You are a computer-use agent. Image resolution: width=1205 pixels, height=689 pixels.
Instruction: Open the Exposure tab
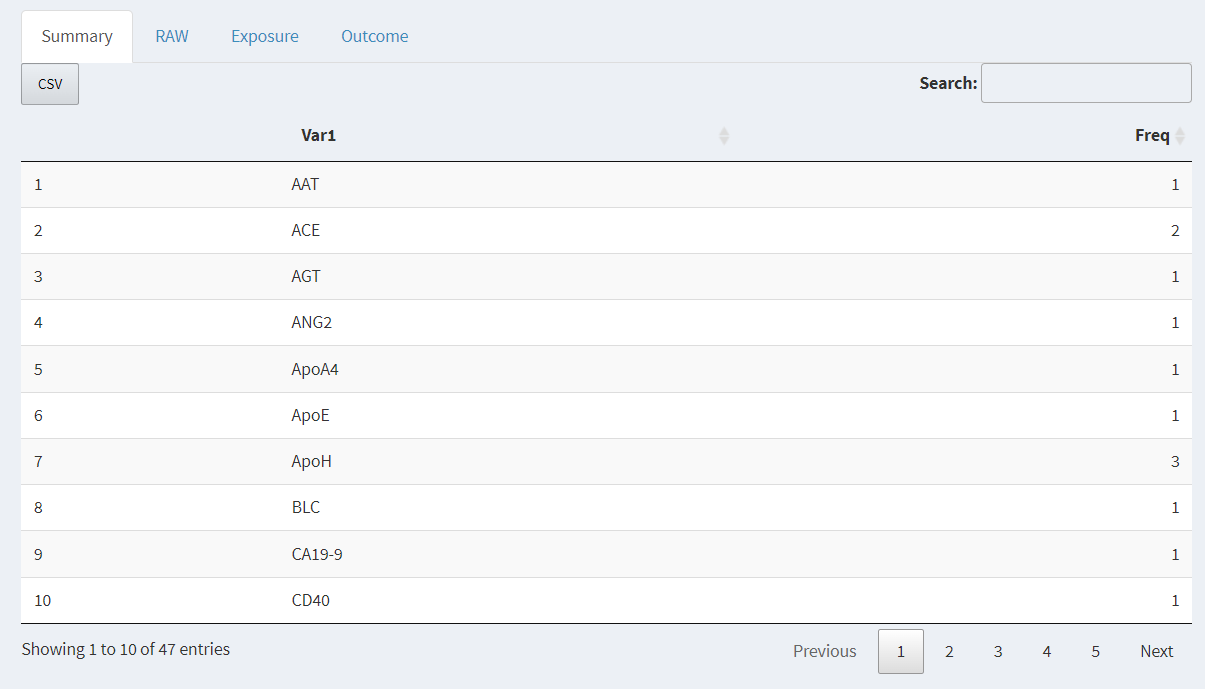pyautogui.click(x=265, y=36)
